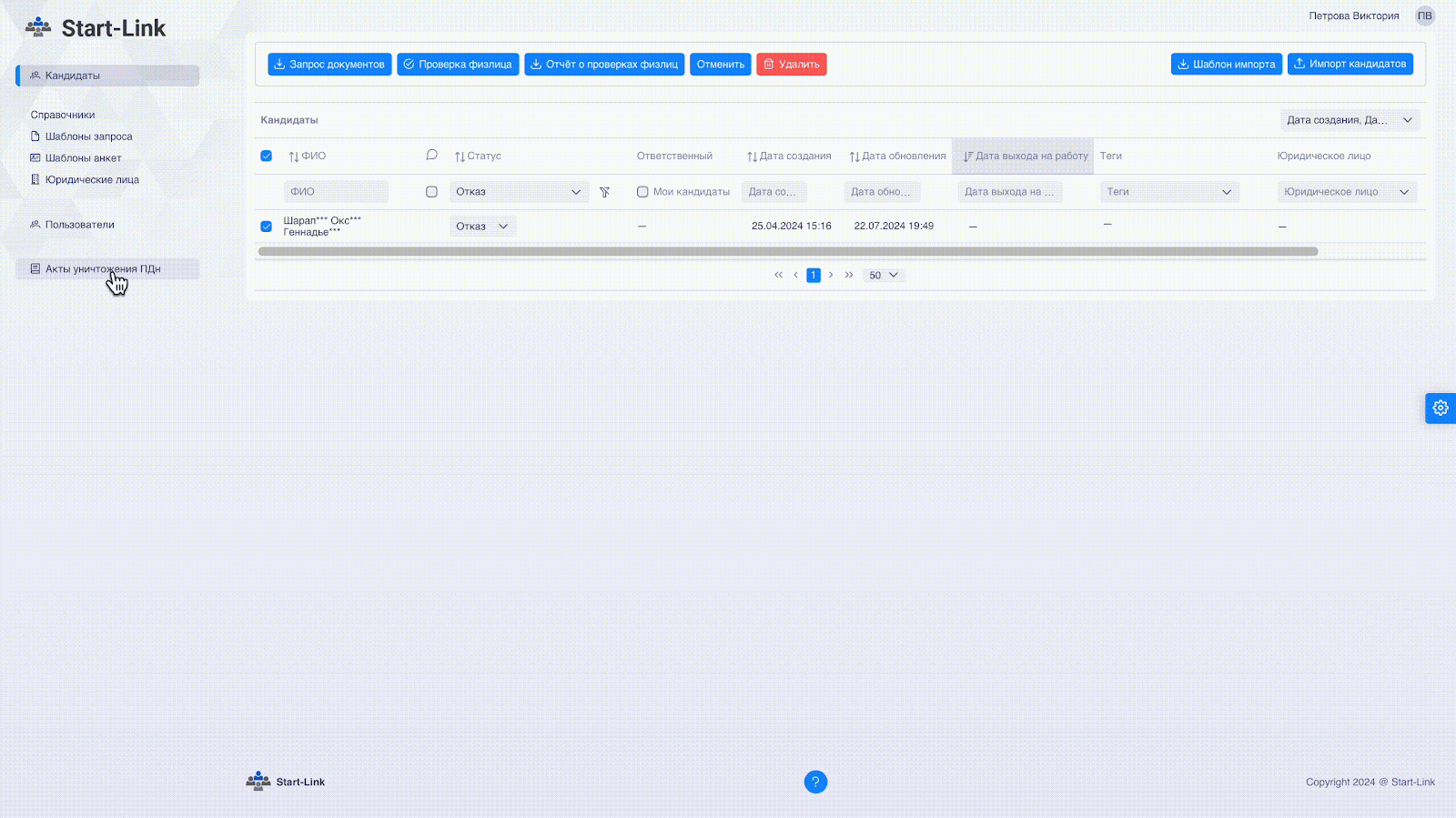Click Импорт кандидатов button
Viewport: 1456px width, 818px height.
[x=1350, y=64]
